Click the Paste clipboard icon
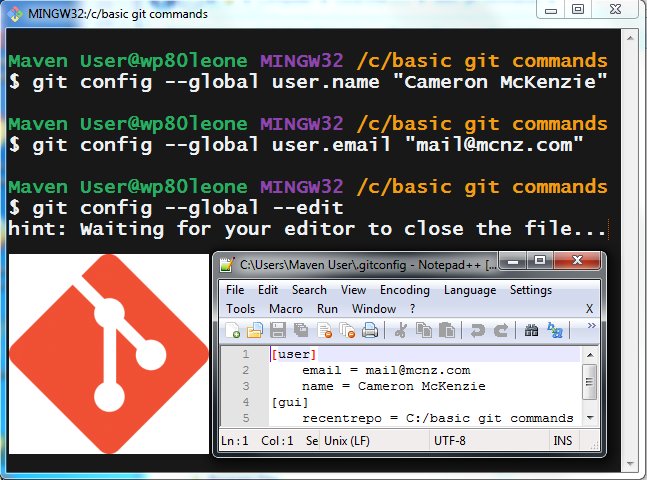647x480 pixels. point(447,331)
